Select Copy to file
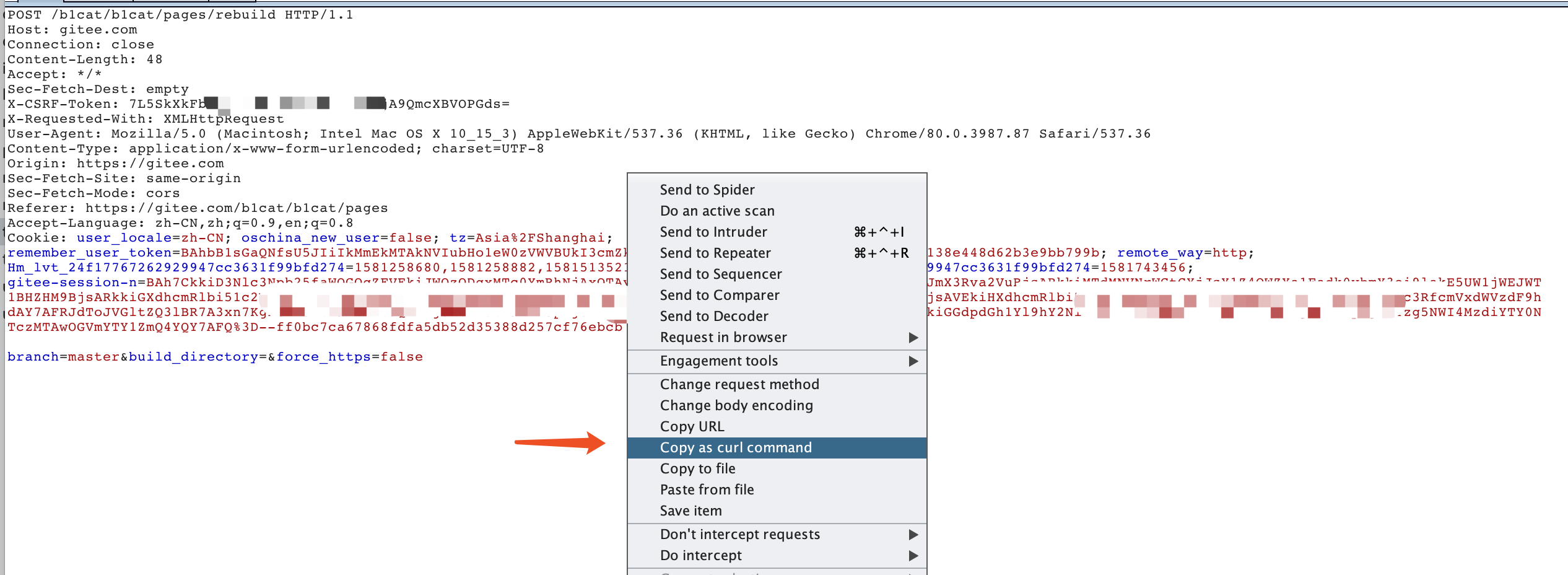The image size is (1568, 575). [777, 468]
